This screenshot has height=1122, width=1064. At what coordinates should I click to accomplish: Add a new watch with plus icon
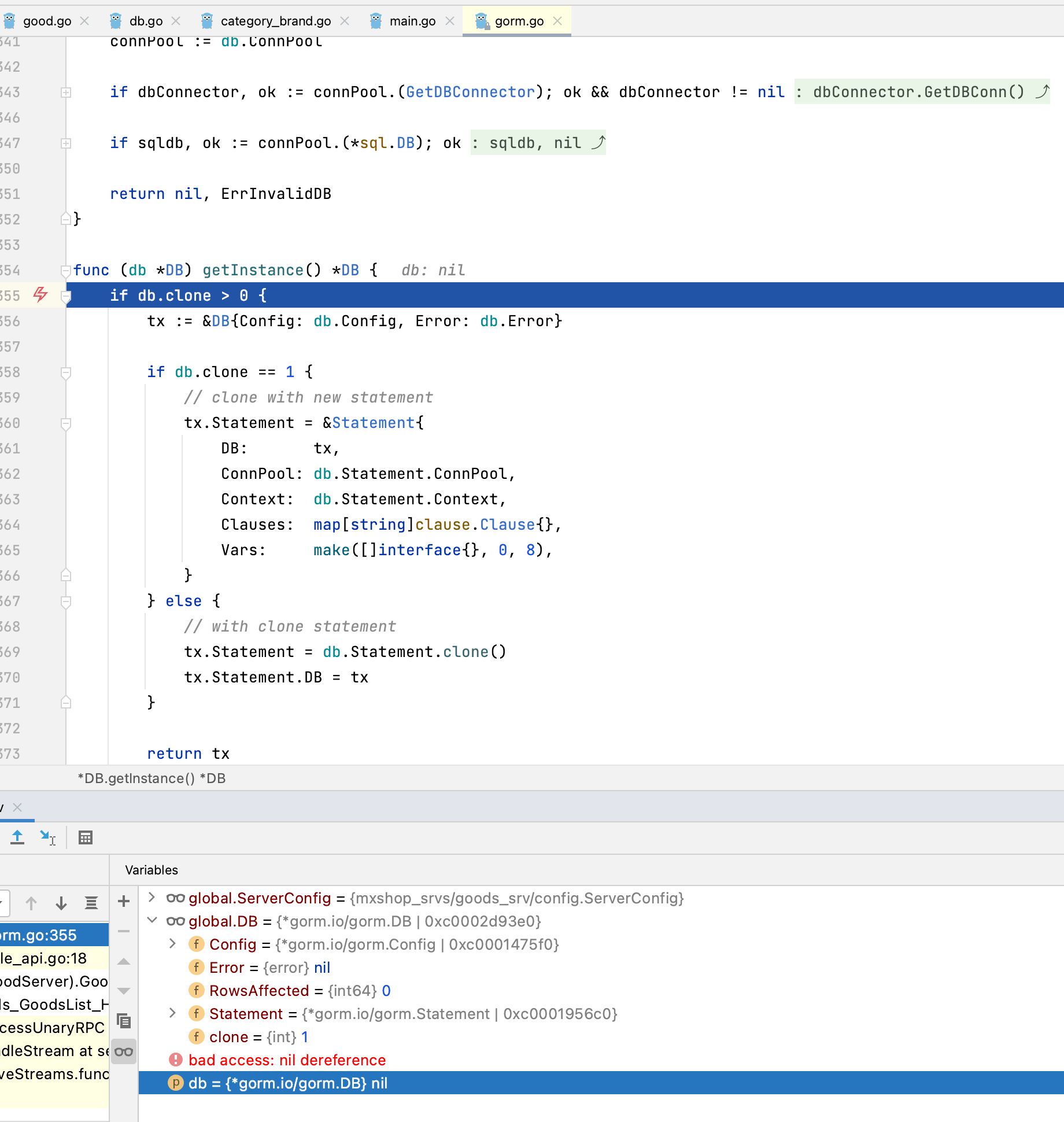pos(124,901)
